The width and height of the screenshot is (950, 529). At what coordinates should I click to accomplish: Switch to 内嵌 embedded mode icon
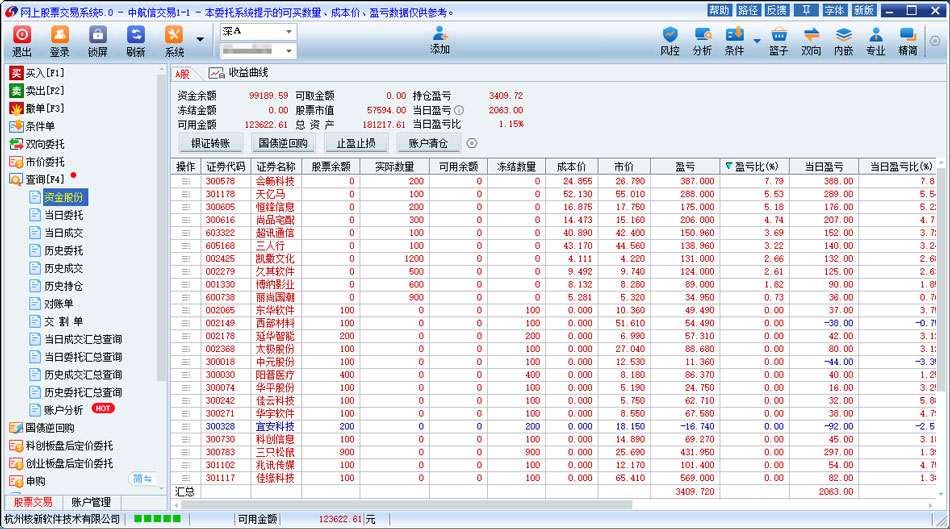pos(843,42)
